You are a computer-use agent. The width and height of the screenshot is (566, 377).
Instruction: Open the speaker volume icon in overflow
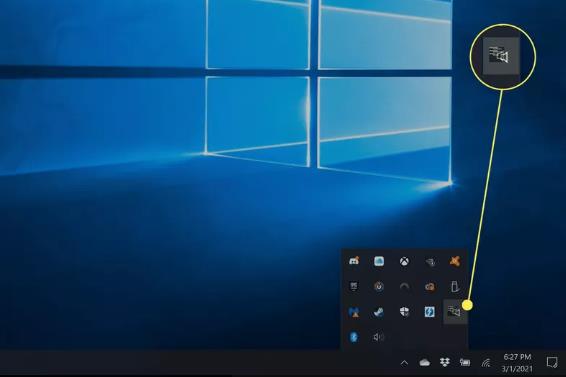(379, 337)
